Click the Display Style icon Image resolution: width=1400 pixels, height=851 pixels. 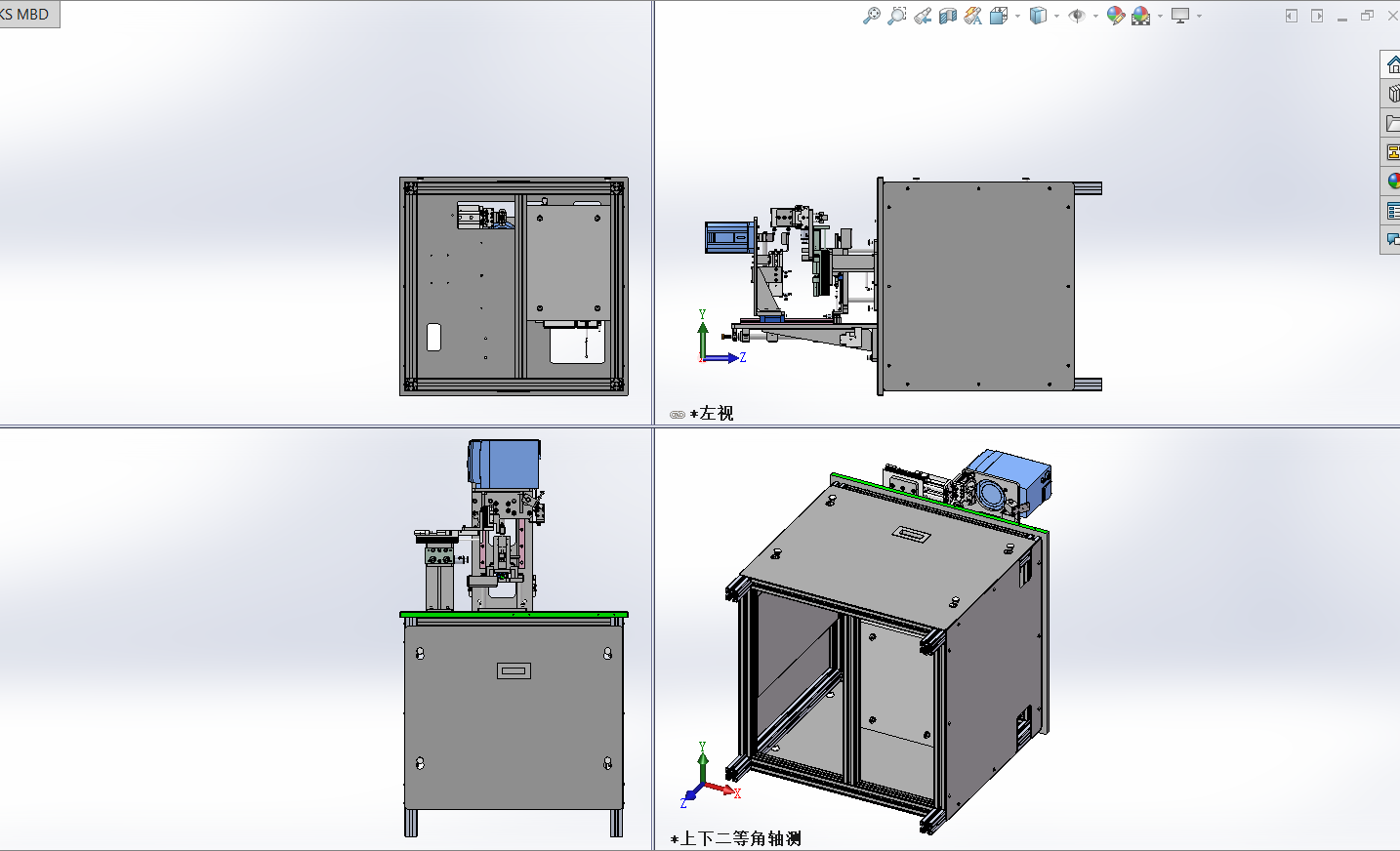tap(1038, 16)
